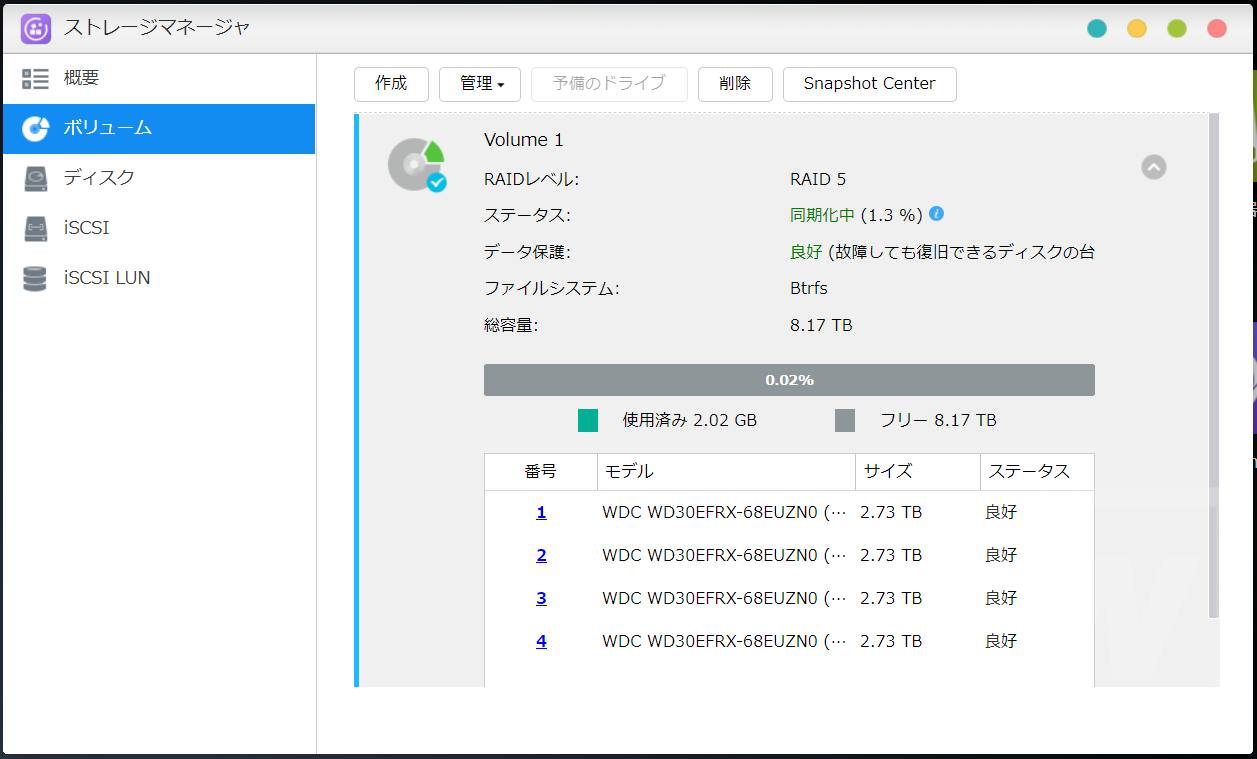The width and height of the screenshot is (1257, 759).
Task: Click the 予備のドライブ button
Action: [x=609, y=84]
